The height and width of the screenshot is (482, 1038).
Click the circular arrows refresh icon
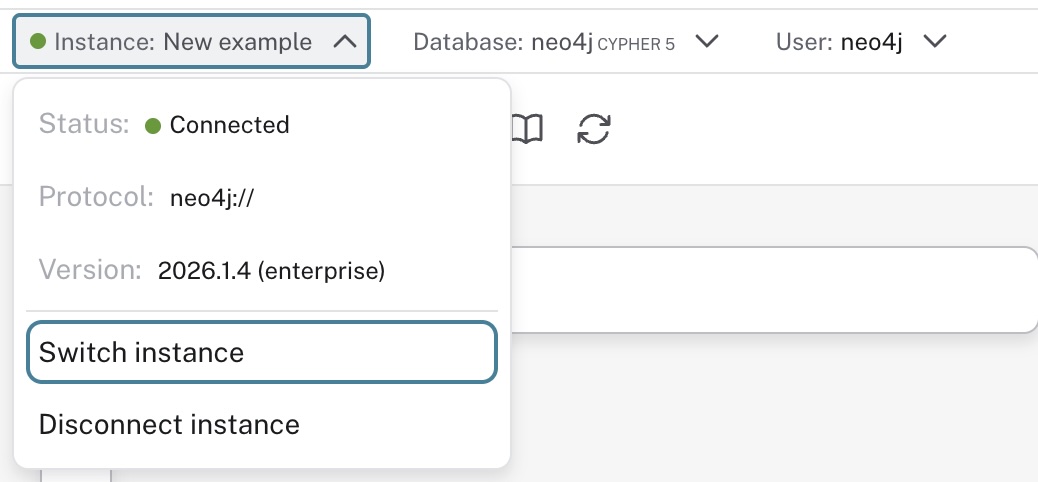tap(594, 129)
